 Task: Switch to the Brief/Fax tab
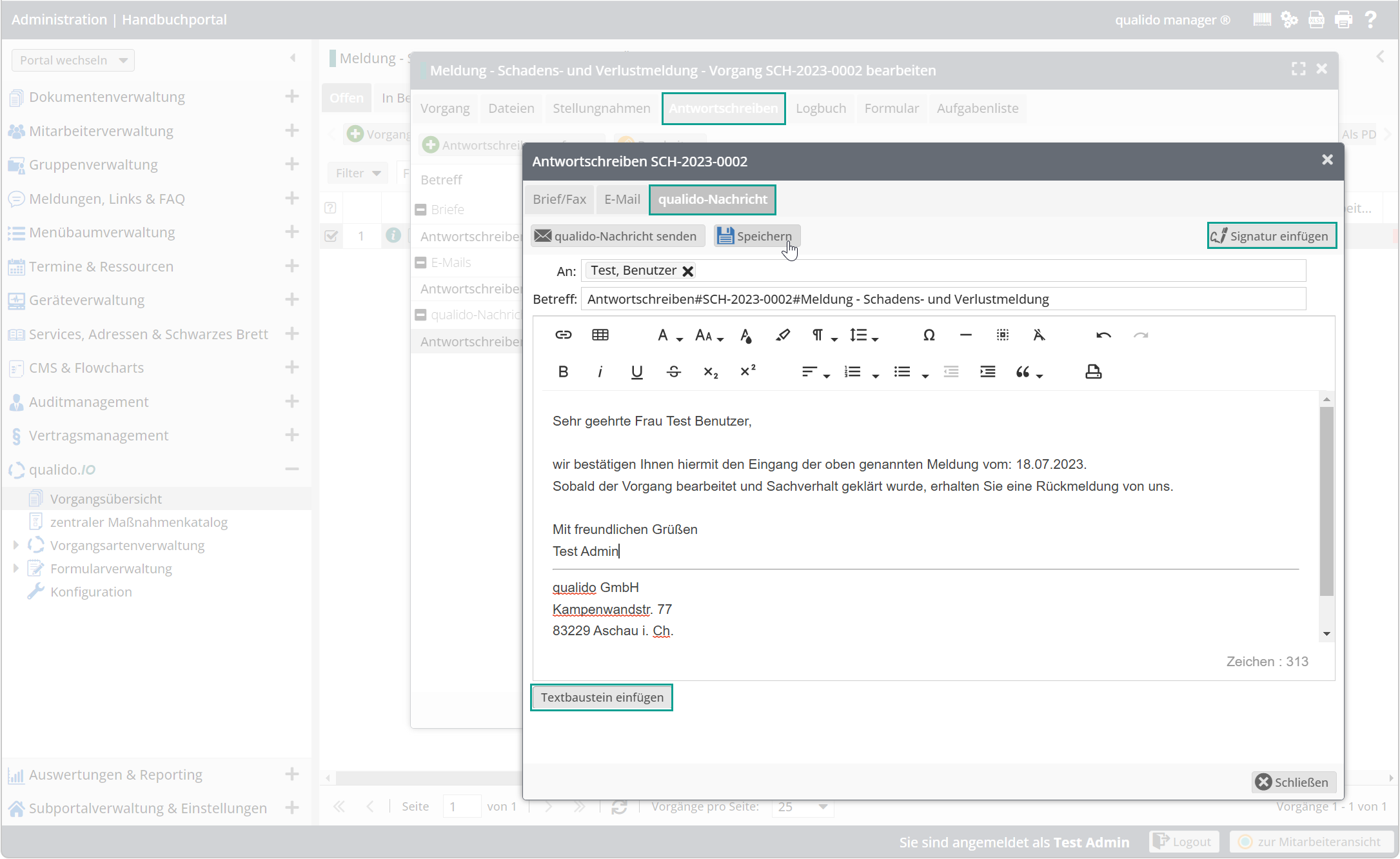point(559,199)
